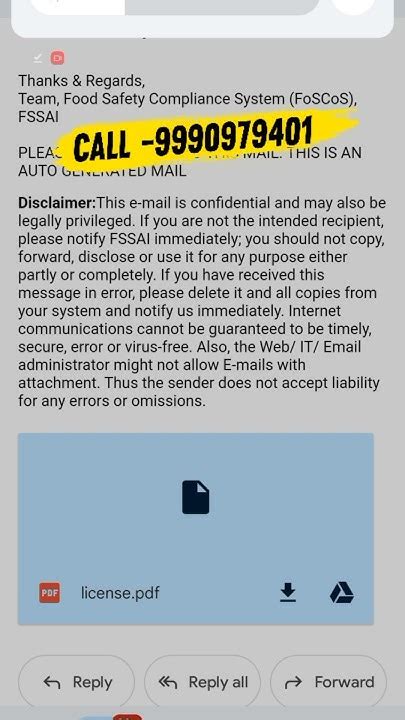This screenshot has height=720, width=405.
Task: Select the bold Disclaimer heading text
Action: point(57,203)
